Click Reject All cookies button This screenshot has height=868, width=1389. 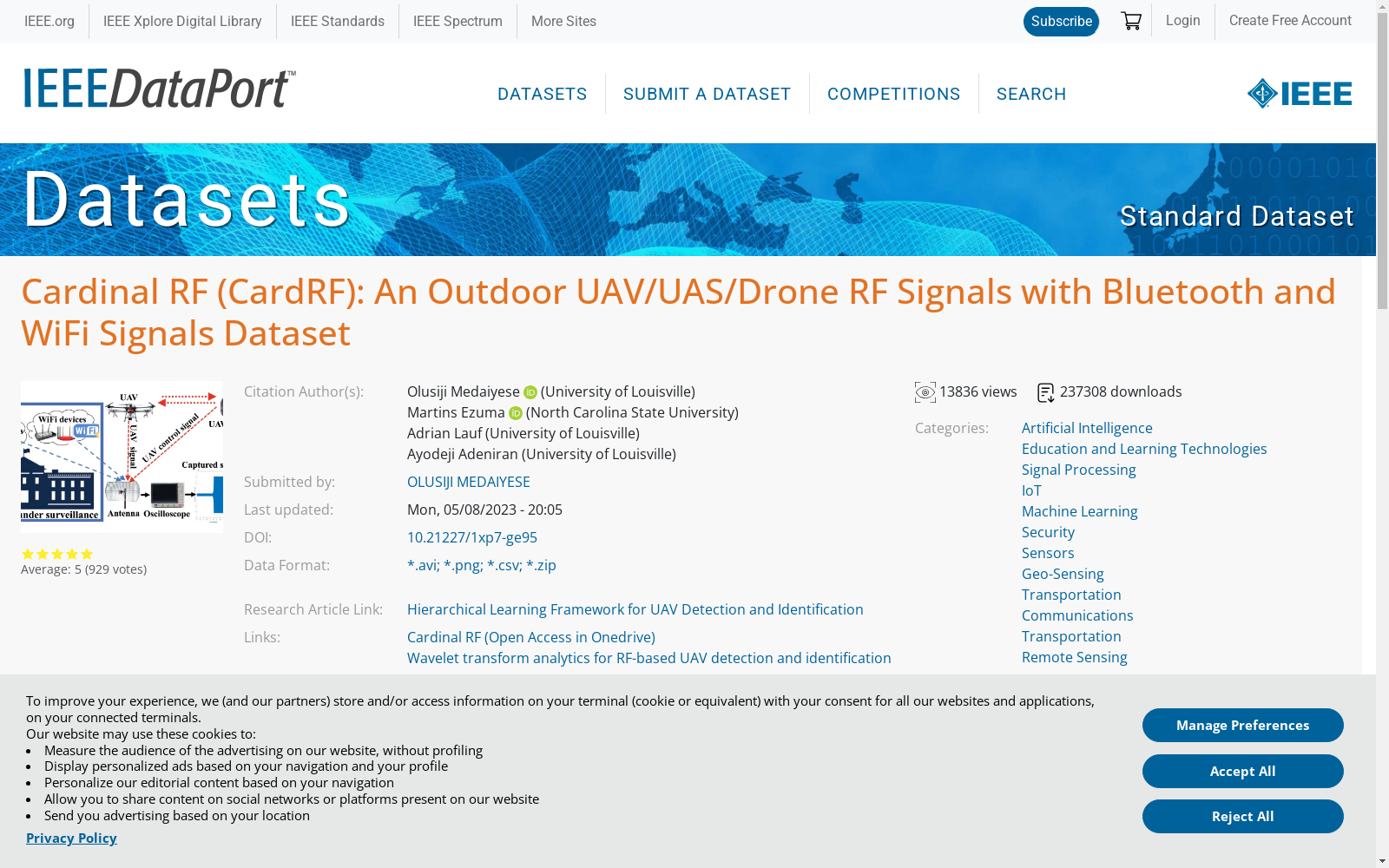point(1243,817)
